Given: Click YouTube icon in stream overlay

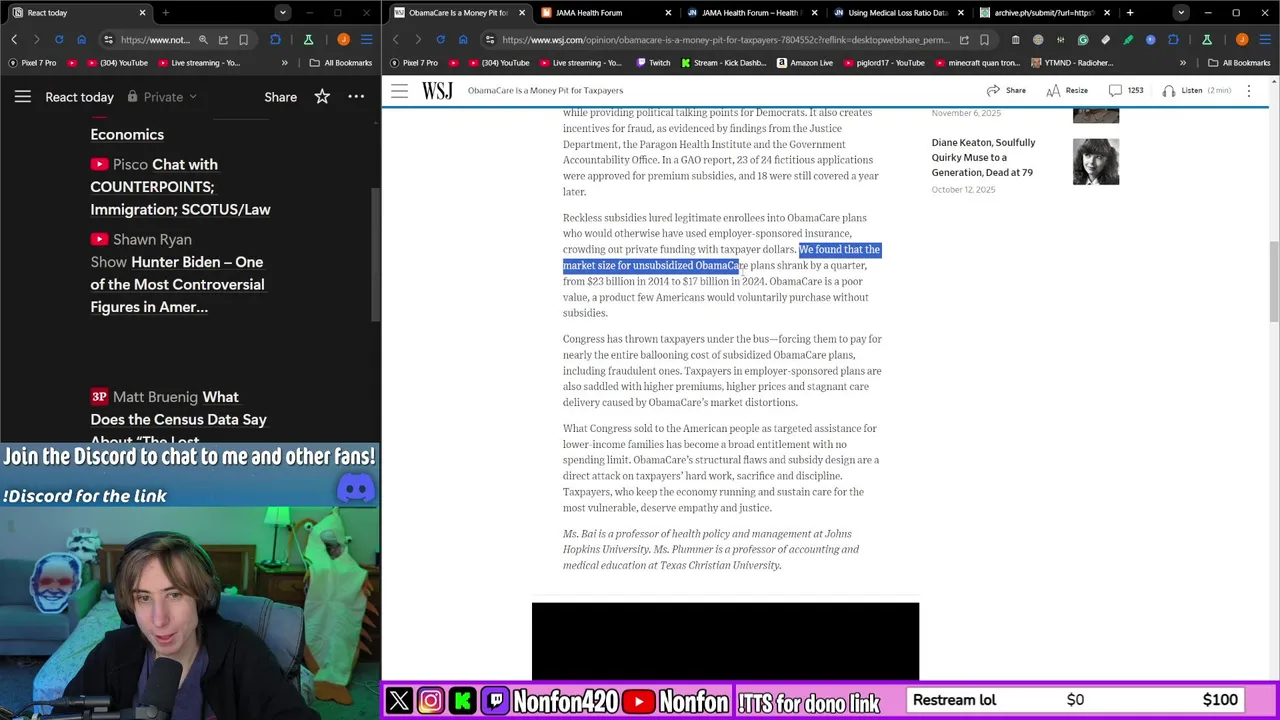Looking at the screenshot, I should point(640,700).
